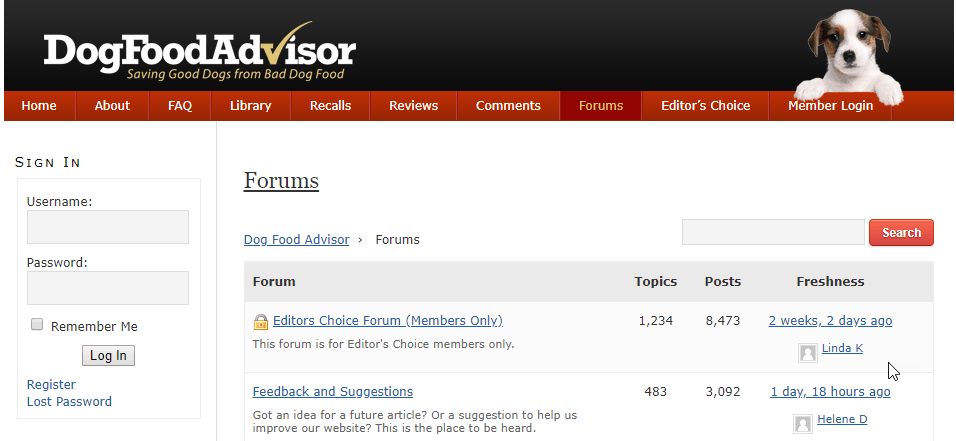Click the forum search text field
The width and height of the screenshot is (956, 441).
(x=773, y=232)
